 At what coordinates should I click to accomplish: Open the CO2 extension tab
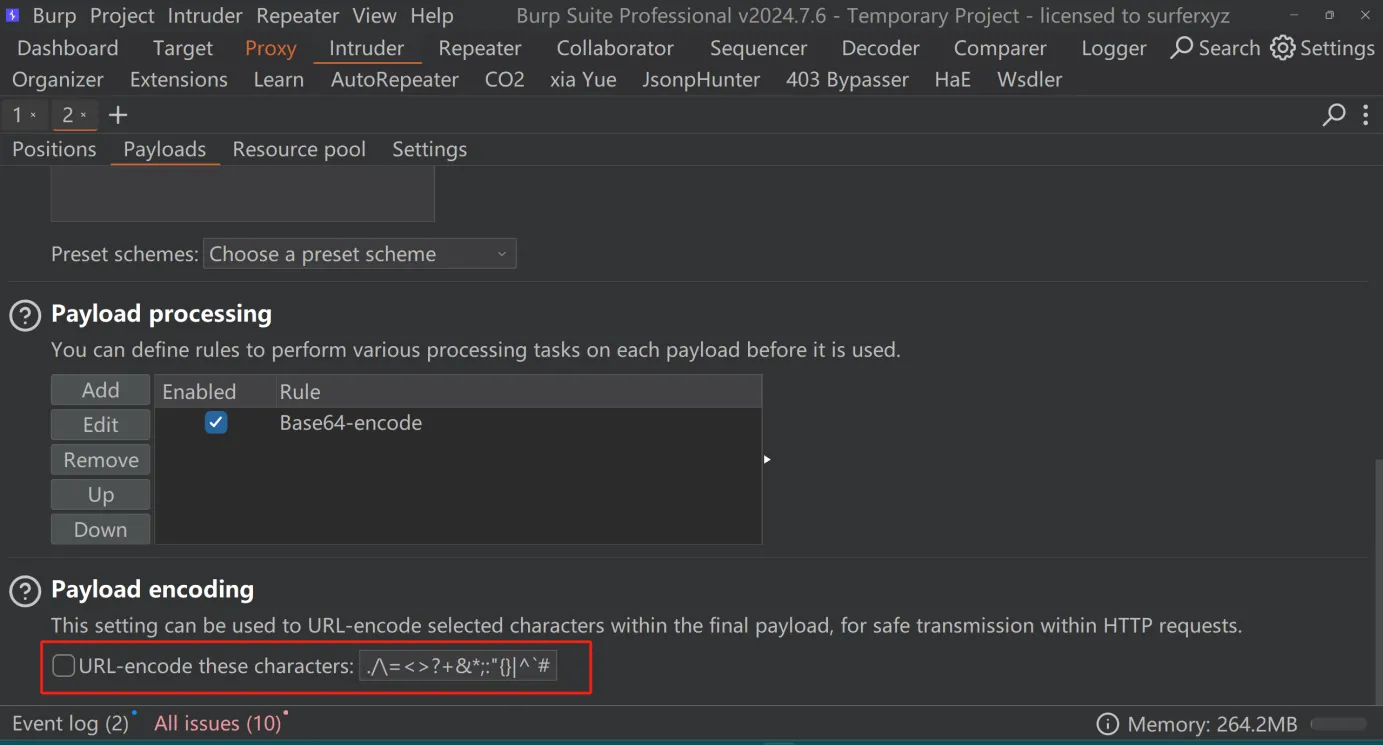[x=505, y=79]
